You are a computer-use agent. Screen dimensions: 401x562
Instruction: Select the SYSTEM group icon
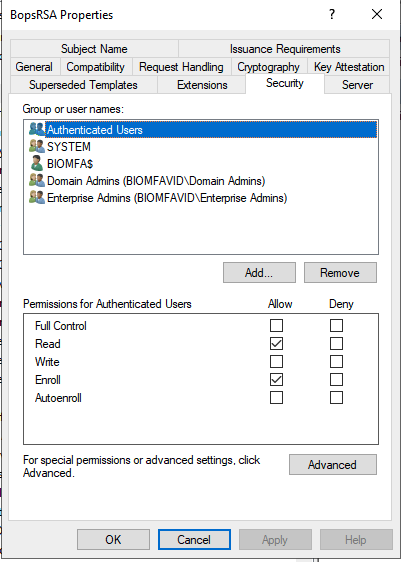click(x=37, y=146)
